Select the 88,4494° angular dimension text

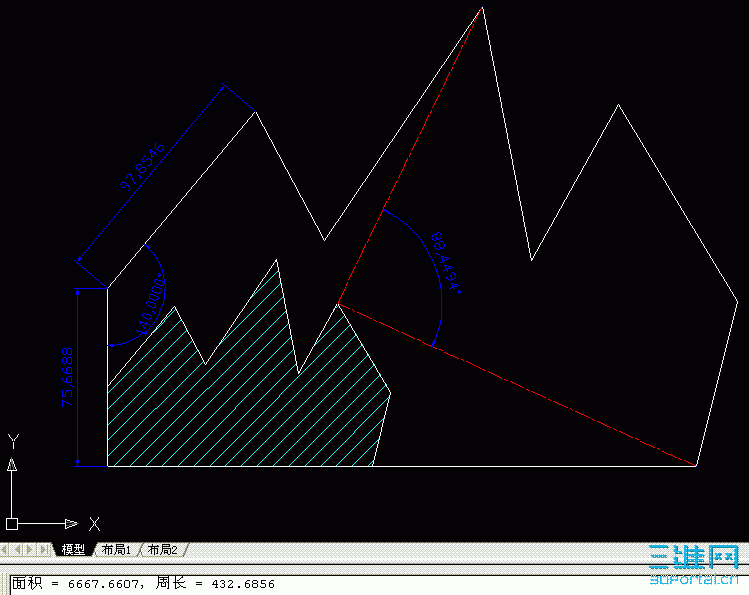[x=446, y=262]
